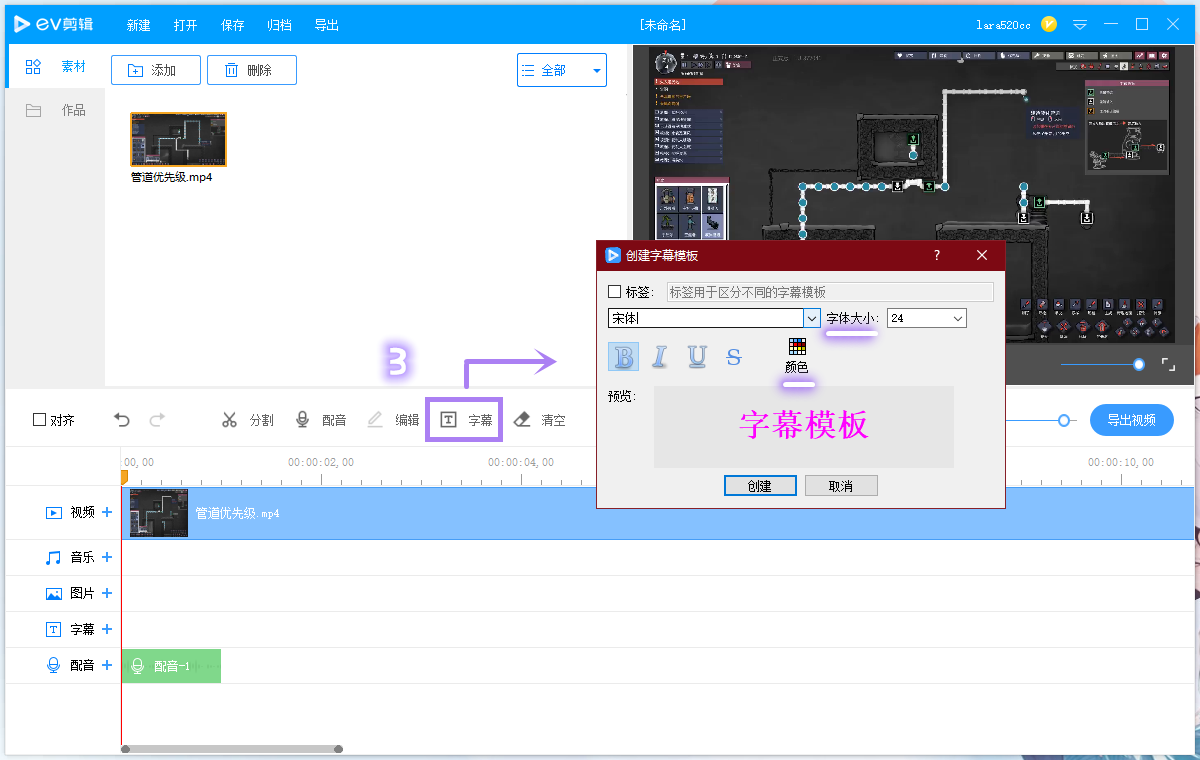Click the 字幕 track T icon
Viewport: 1200px width, 760px height.
54,629
